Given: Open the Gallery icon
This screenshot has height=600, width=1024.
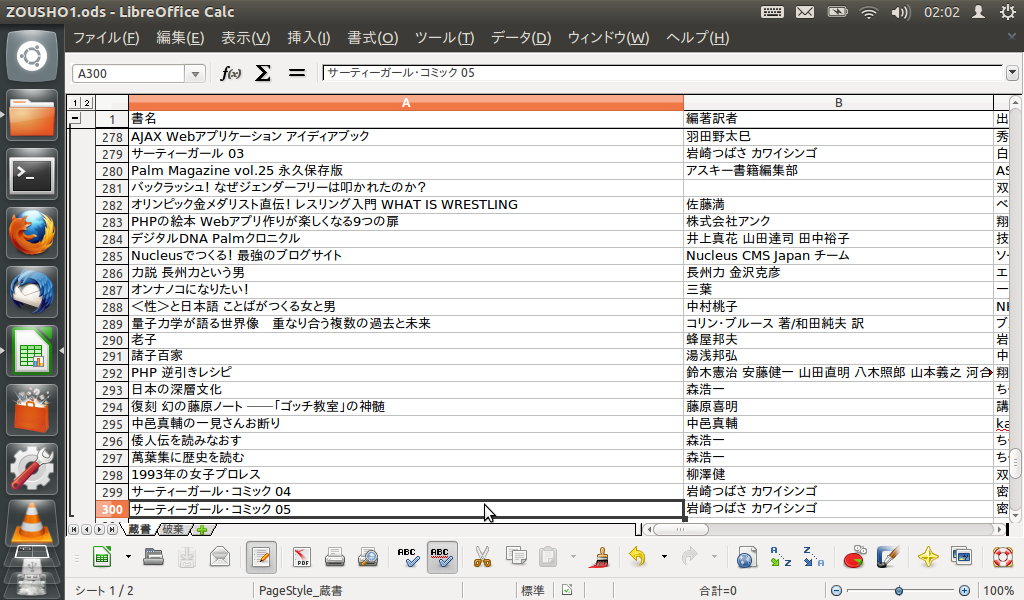Looking at the screenshot, I should point(961,557).
